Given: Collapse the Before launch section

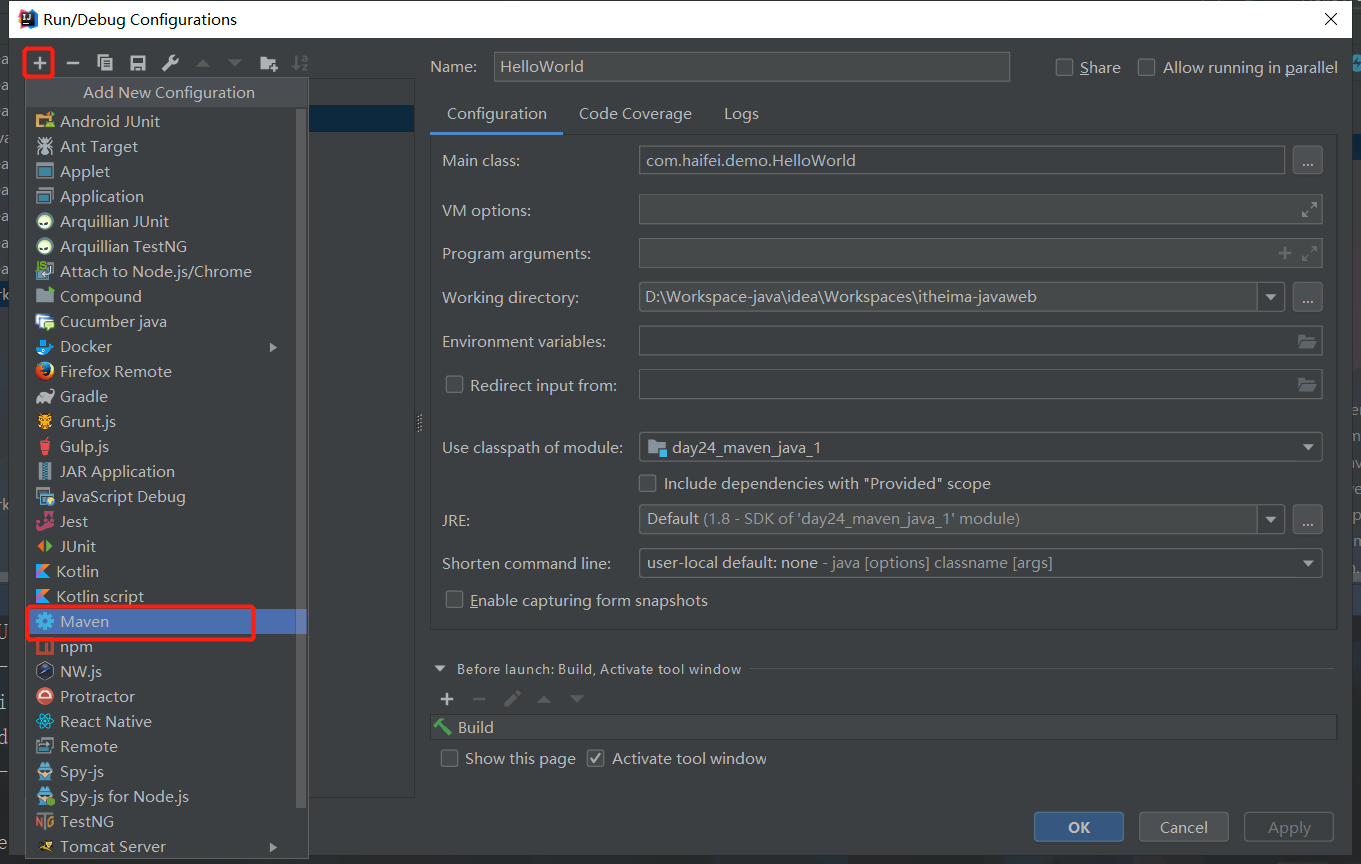Looking at the screenshot, I should (440, 669).
